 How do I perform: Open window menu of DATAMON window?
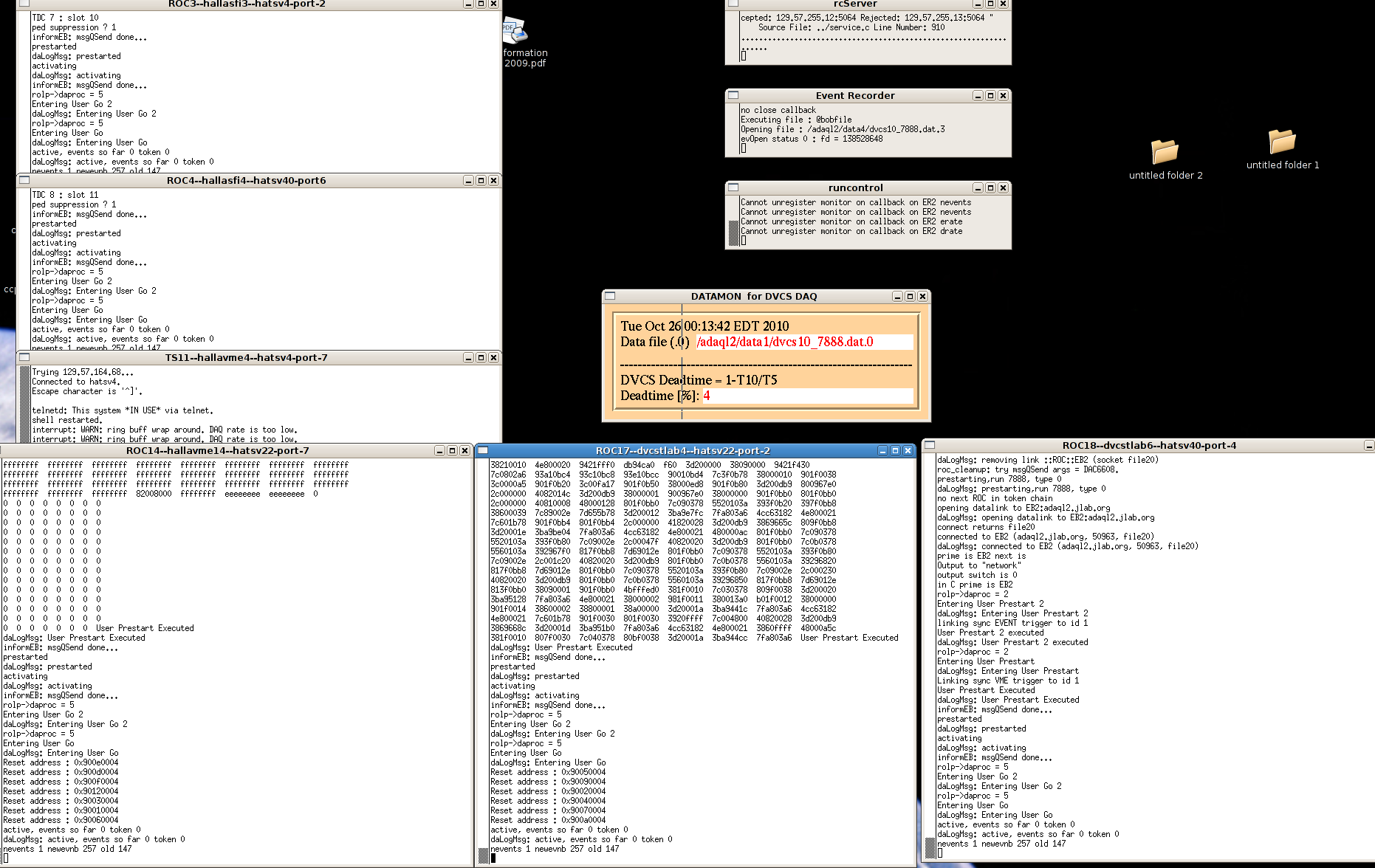[x=610, y=296]
